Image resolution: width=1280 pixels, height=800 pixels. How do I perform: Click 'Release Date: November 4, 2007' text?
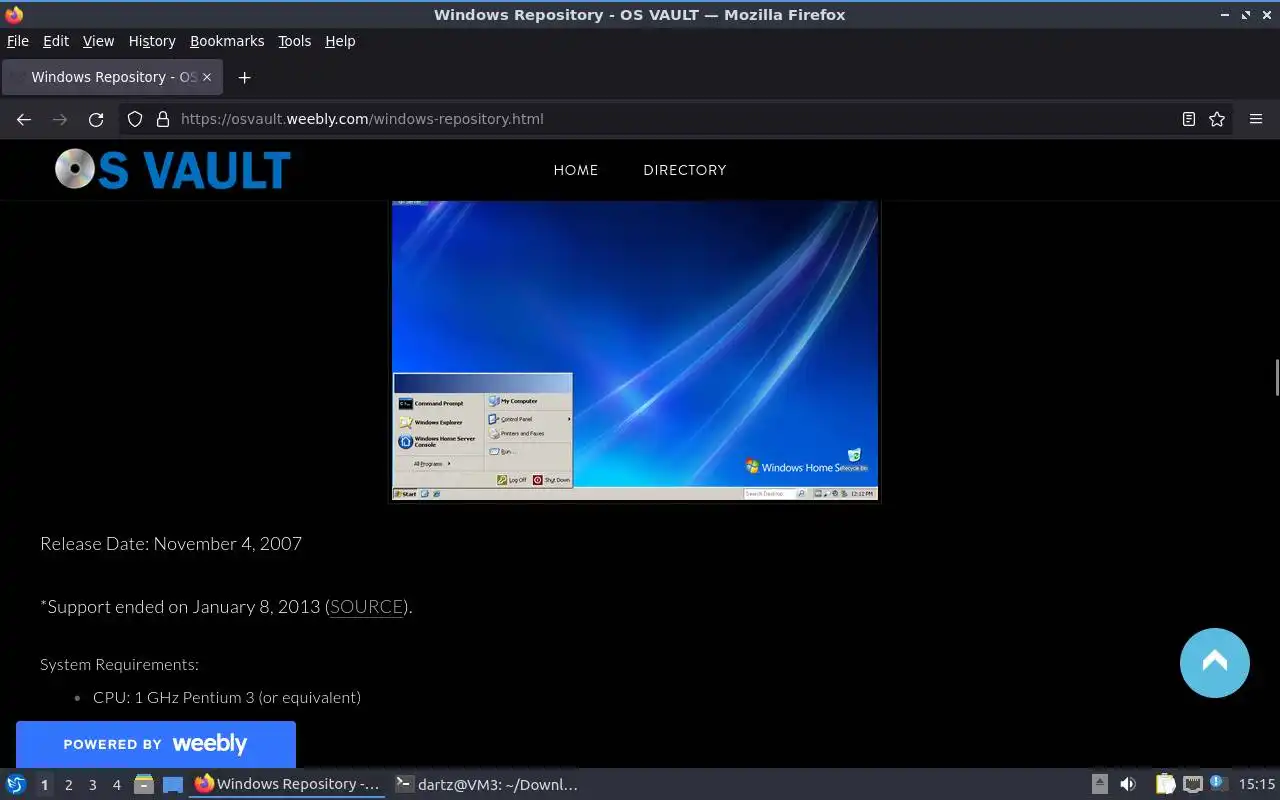tap(171, 544)
